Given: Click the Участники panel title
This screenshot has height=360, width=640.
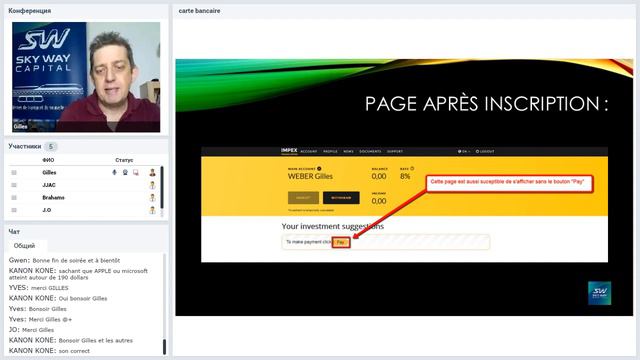Looking at the screenshot, I should (x=24, y=147).
